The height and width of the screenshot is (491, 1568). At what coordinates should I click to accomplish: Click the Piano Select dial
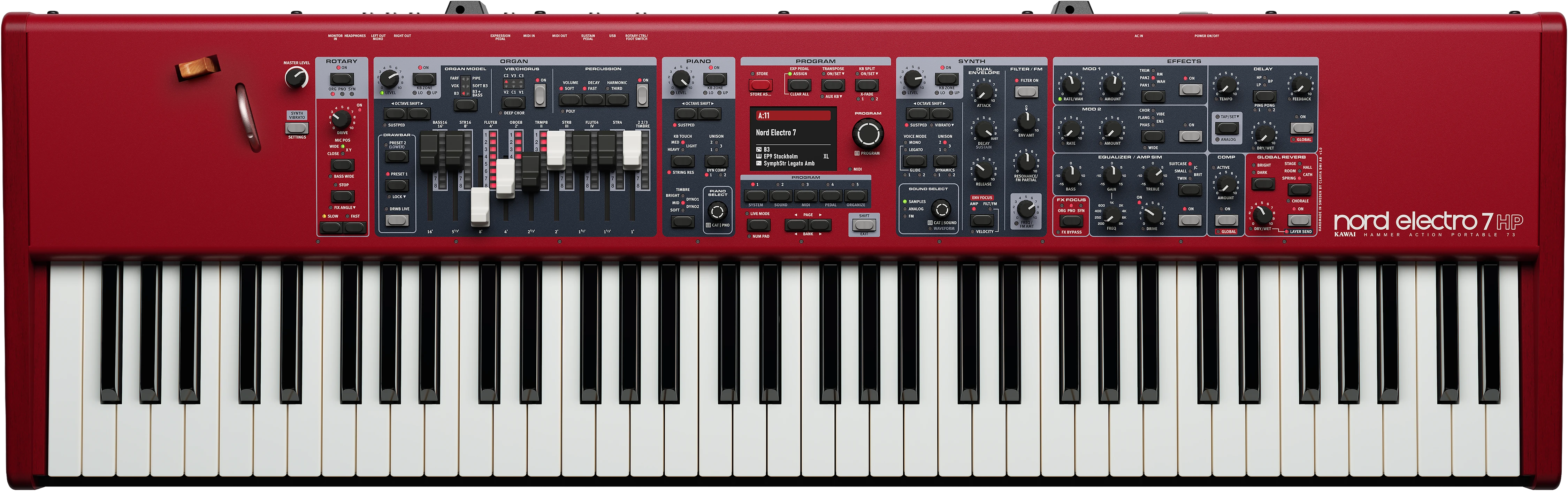point(718,211)
